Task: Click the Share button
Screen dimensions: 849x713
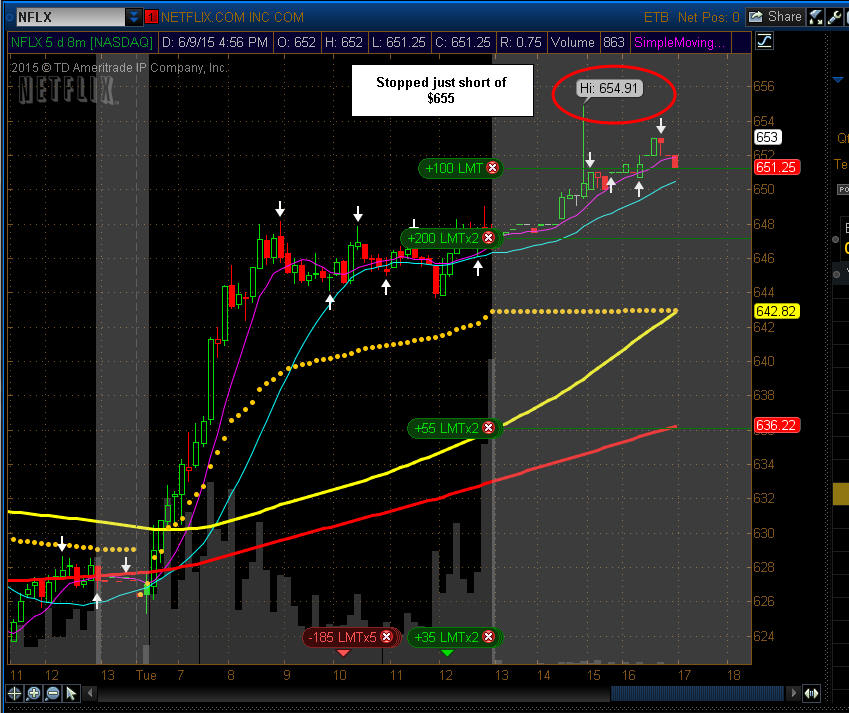Action: (775, 17)
